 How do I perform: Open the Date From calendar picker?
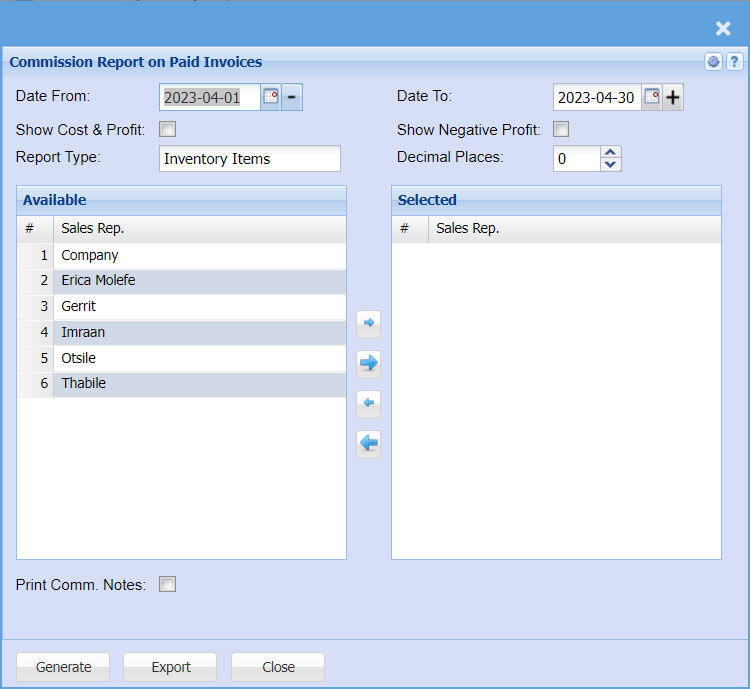coord(270,97)
